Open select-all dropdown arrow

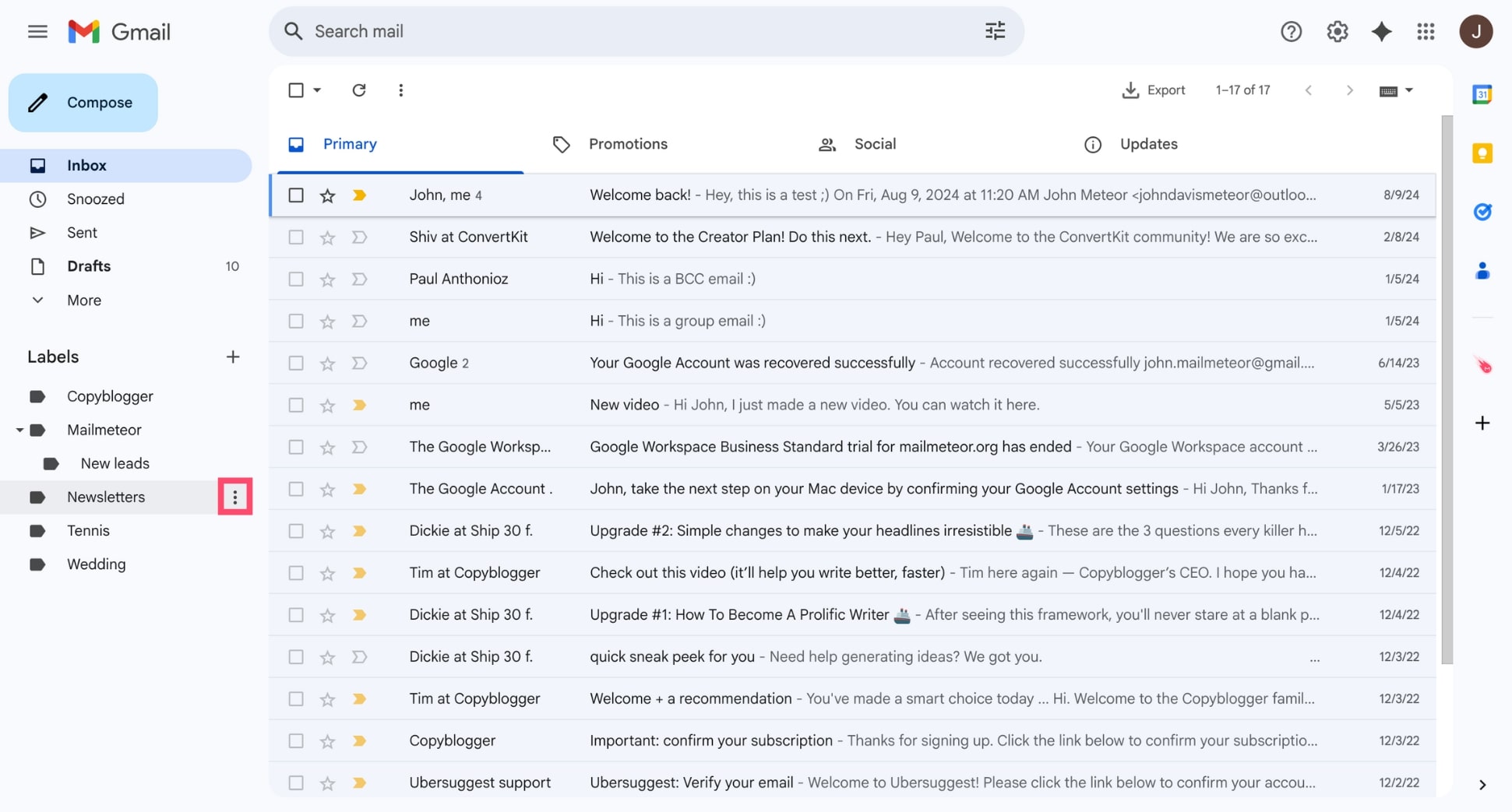[x=317, y=90]
